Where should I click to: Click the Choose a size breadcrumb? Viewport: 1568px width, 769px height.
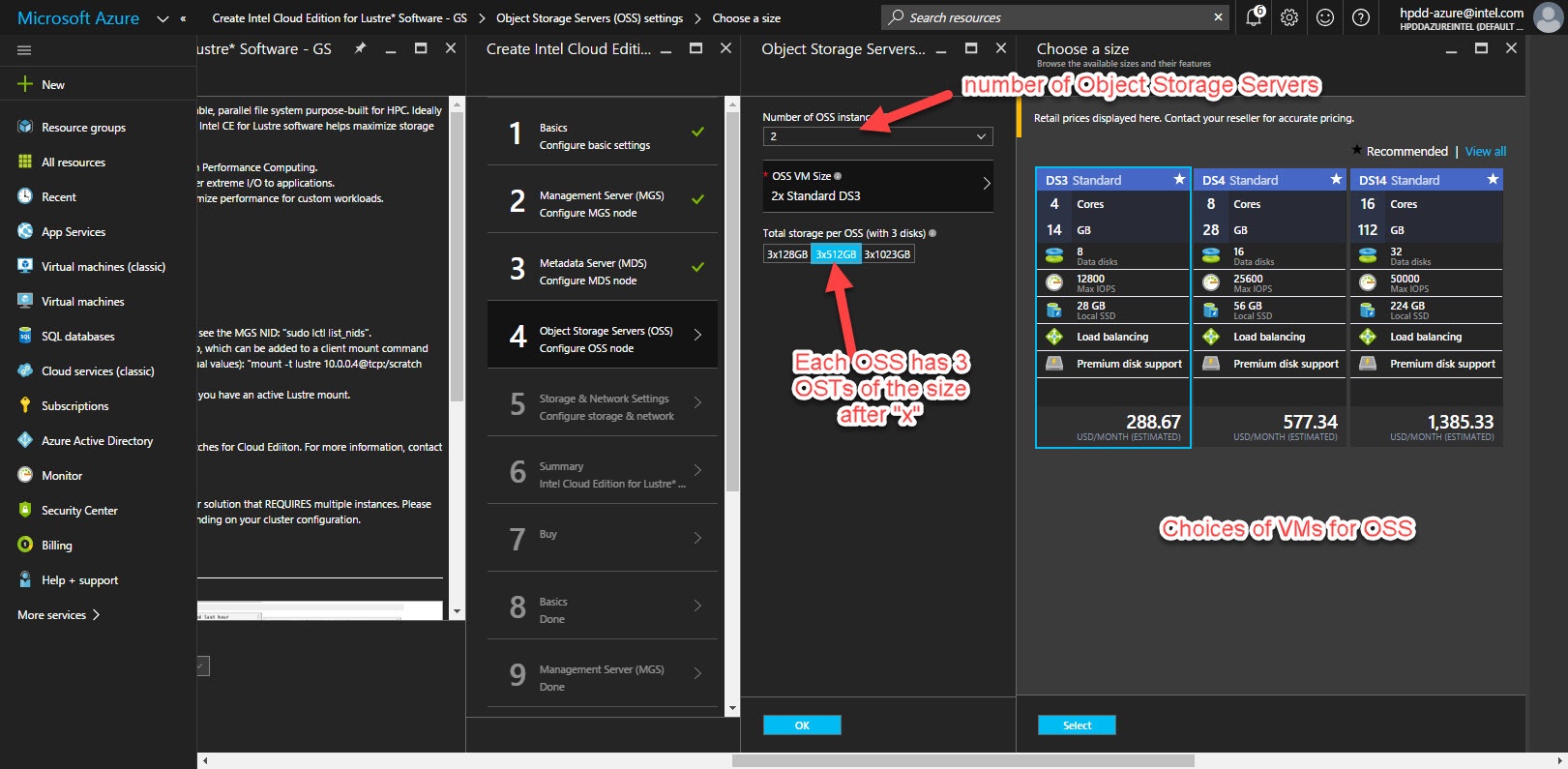[x=746, y=18]
